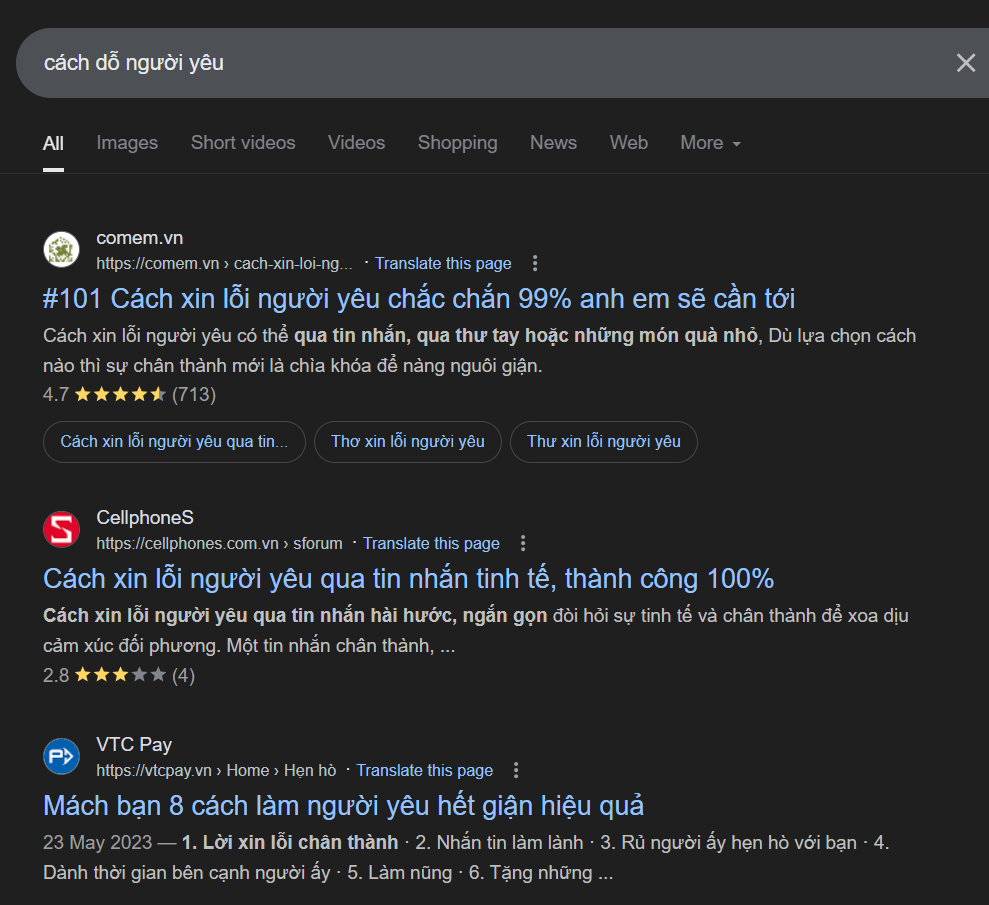The image size is (989, 905).
Task: Click the 'Thư xin lỗi người yêu' chip
Action: pyautogui.click(x=604, y=442)
